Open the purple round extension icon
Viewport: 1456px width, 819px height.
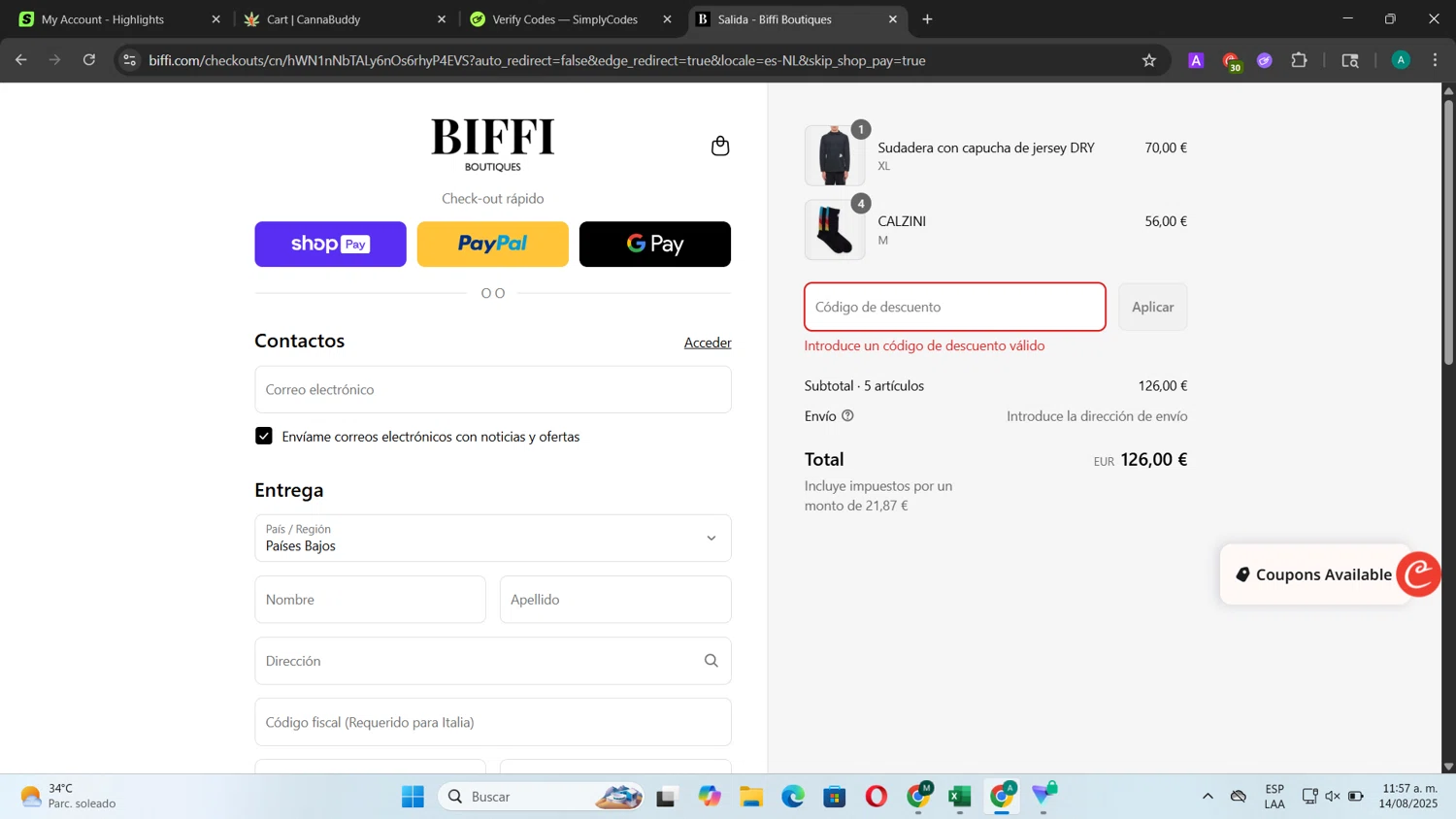[1264, 60]
